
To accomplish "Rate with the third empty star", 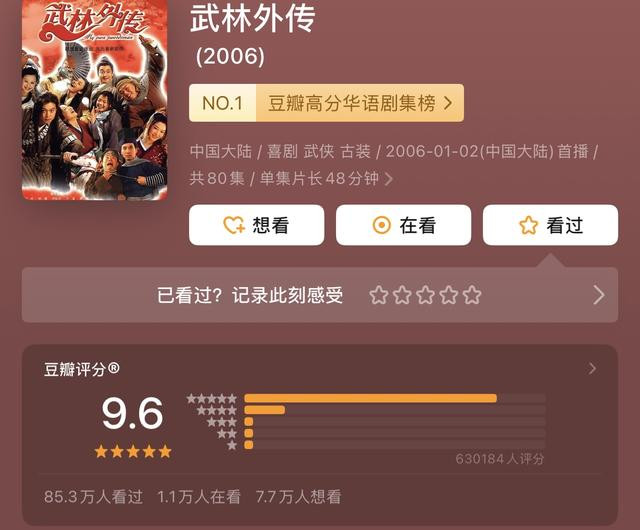I will [x=425, y=295].
